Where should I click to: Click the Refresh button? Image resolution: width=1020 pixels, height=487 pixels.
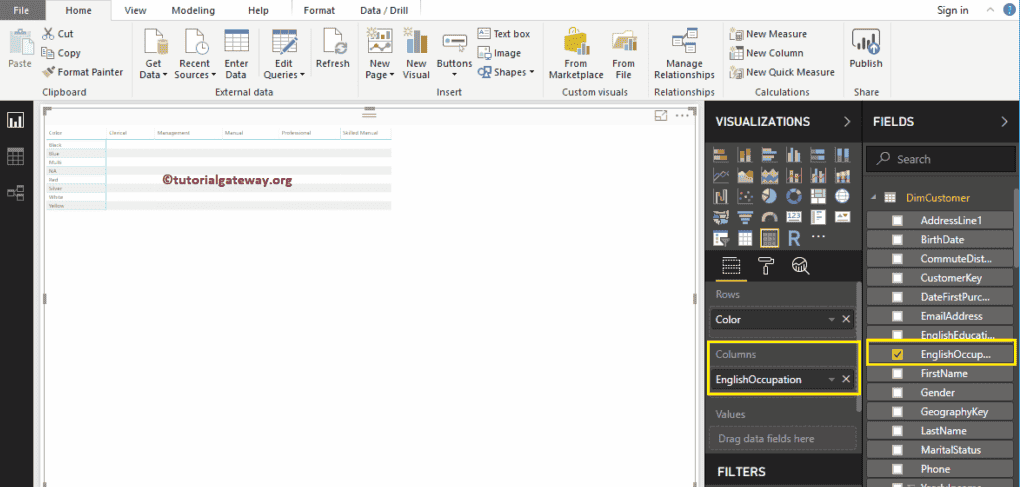(x=332, y=49)
